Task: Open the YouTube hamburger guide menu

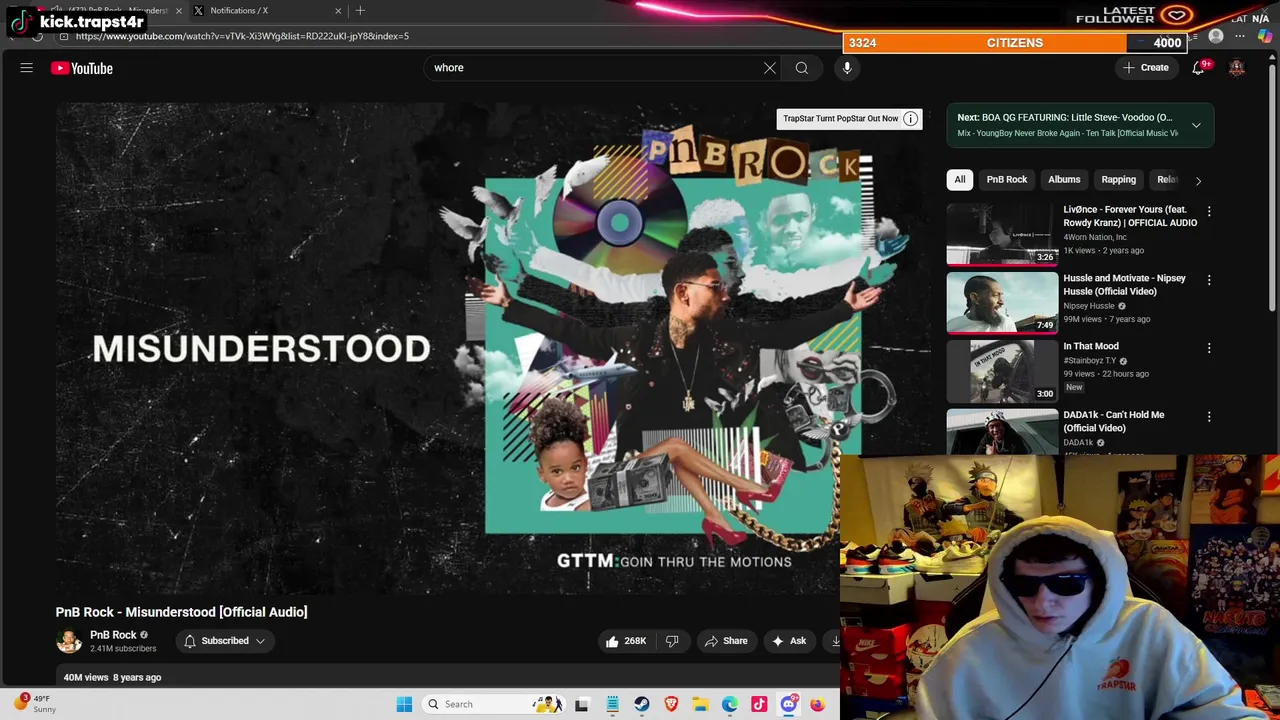Action: pos(27,68)
